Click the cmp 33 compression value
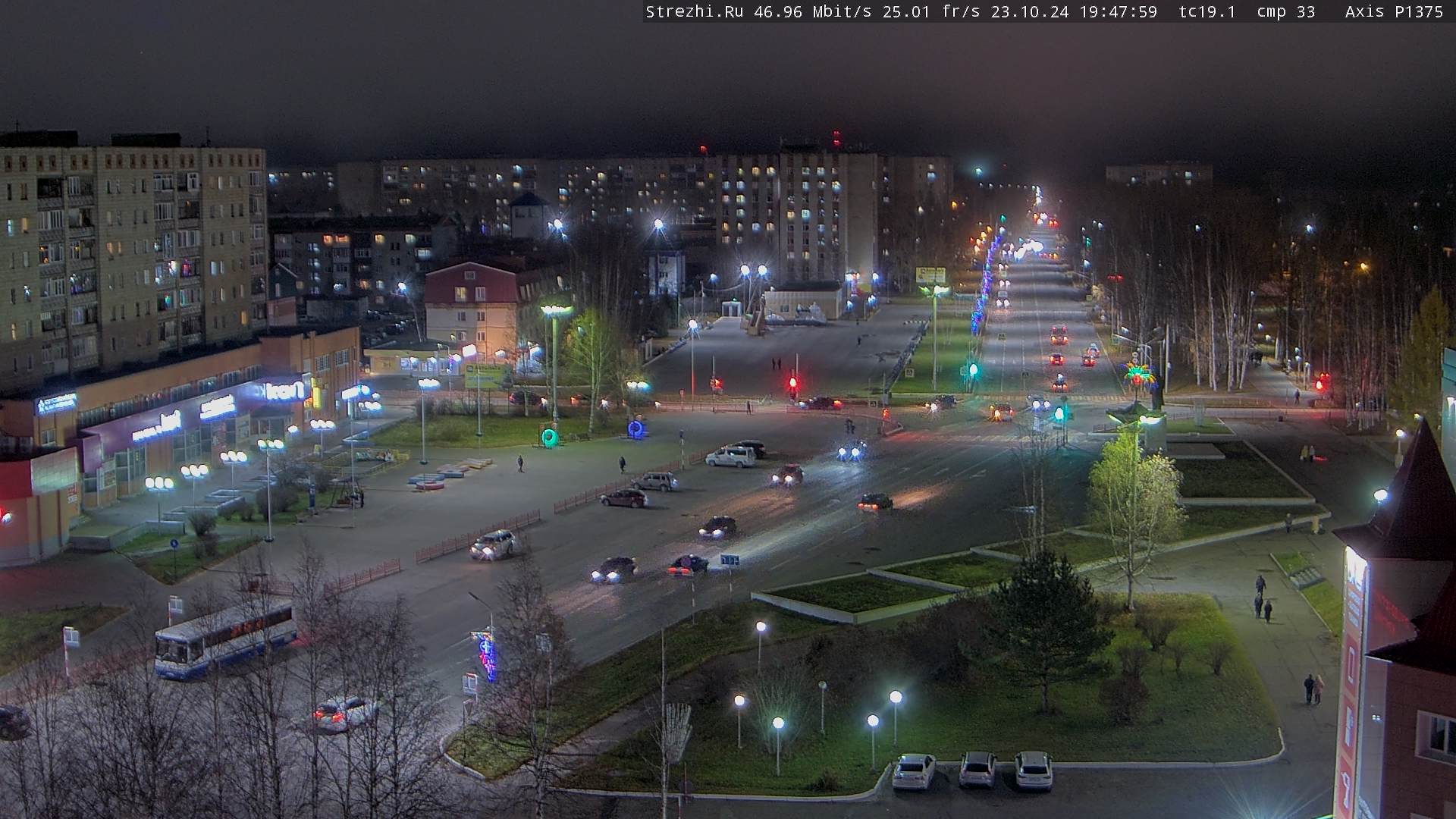 pos(1286,11)
